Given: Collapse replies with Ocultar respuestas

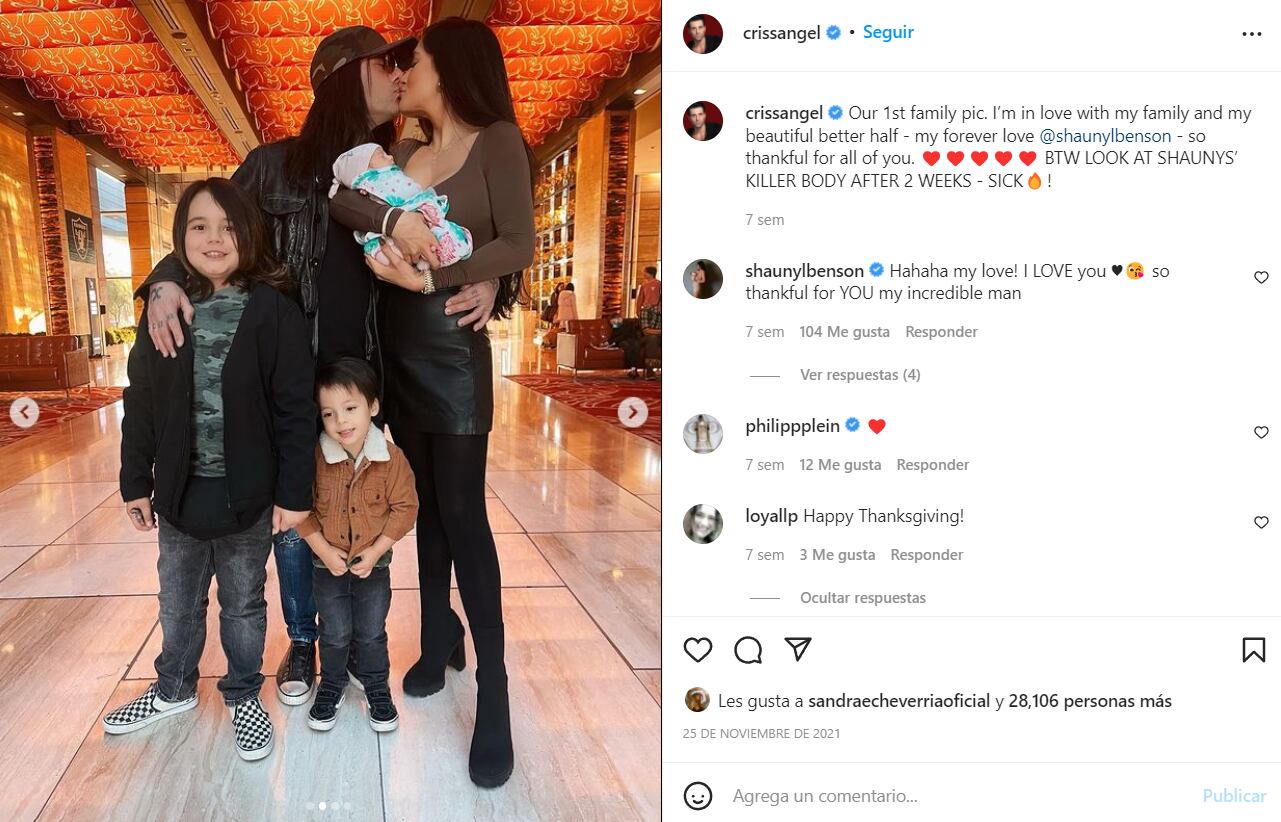Looking at the screenshot, I should click(863, 598).
